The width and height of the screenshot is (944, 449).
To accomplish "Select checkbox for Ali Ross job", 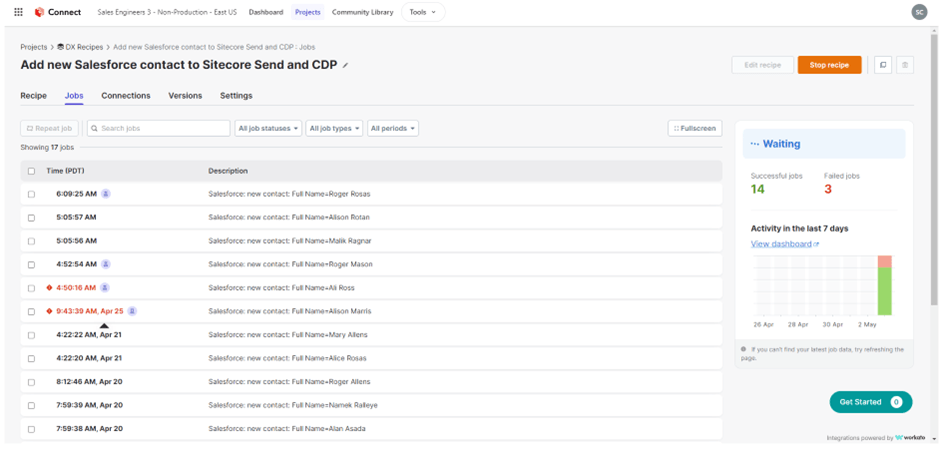I will (x=31, y=288).
